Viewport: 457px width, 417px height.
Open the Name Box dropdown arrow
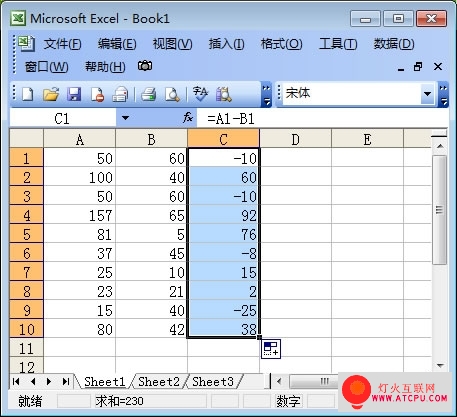coord(125,118)
